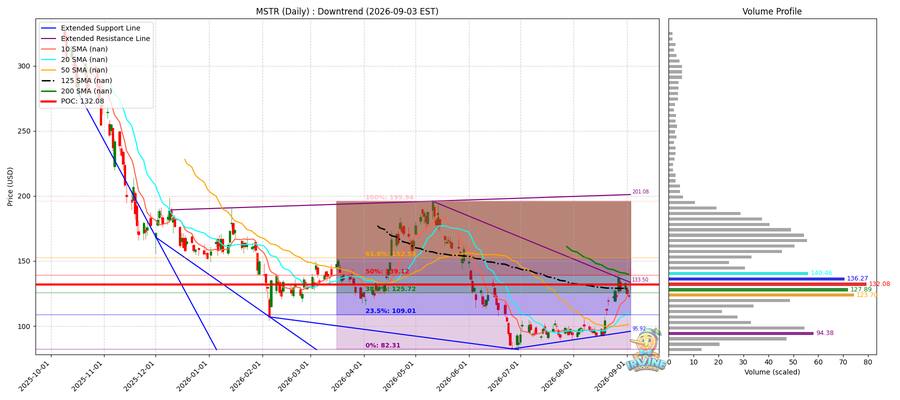The height and width of the screenshot is (400, 900).
Task: Click the 2026-01-01 date tick label
Action: click(x=194, y=376)
